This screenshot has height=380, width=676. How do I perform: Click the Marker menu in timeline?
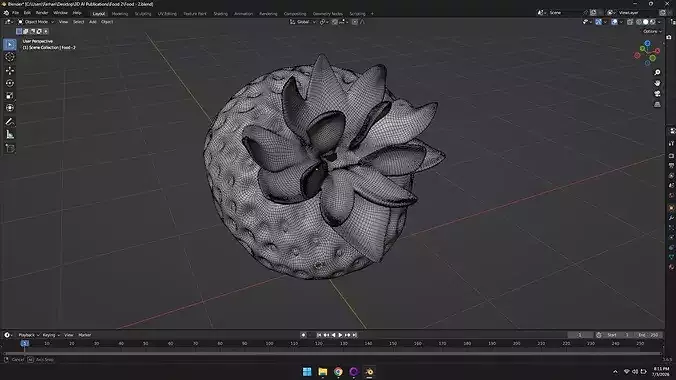click(x=84, y=335)
